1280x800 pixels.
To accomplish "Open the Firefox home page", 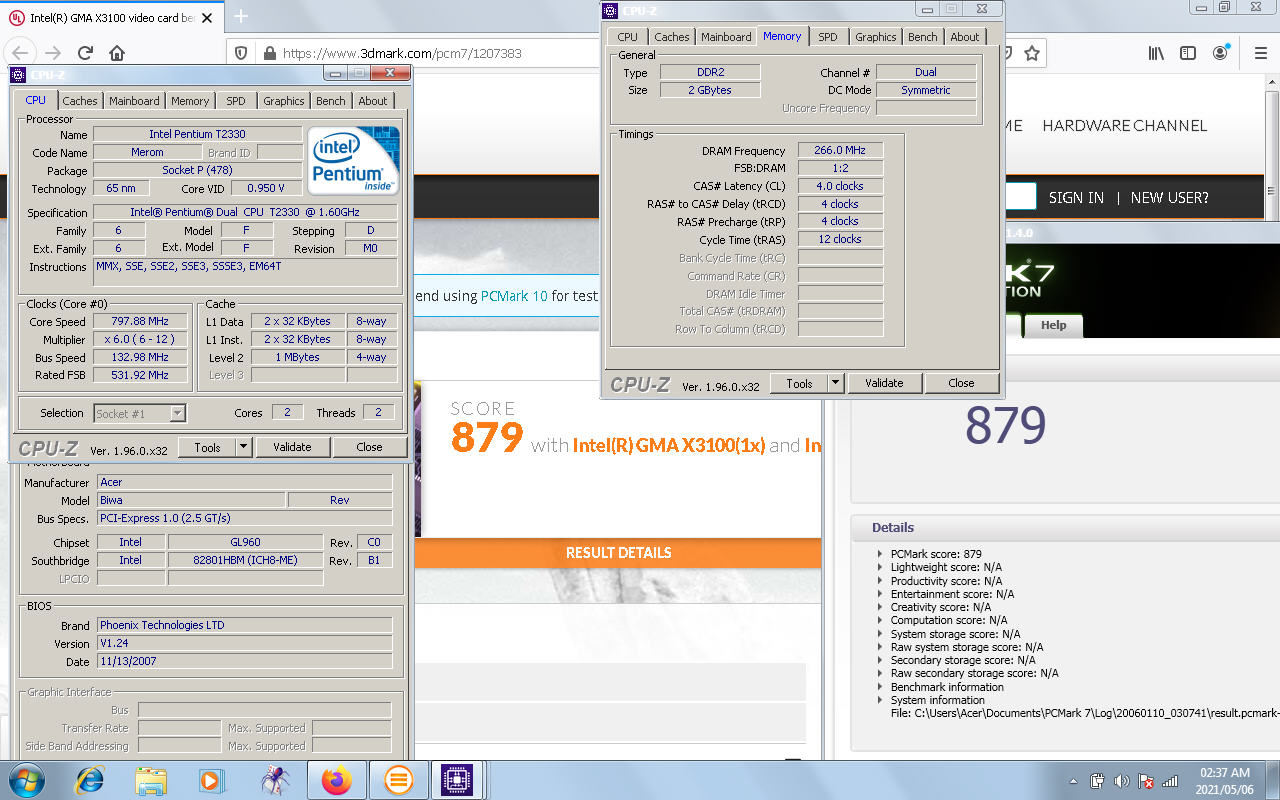I will click(x=117, y=53).
